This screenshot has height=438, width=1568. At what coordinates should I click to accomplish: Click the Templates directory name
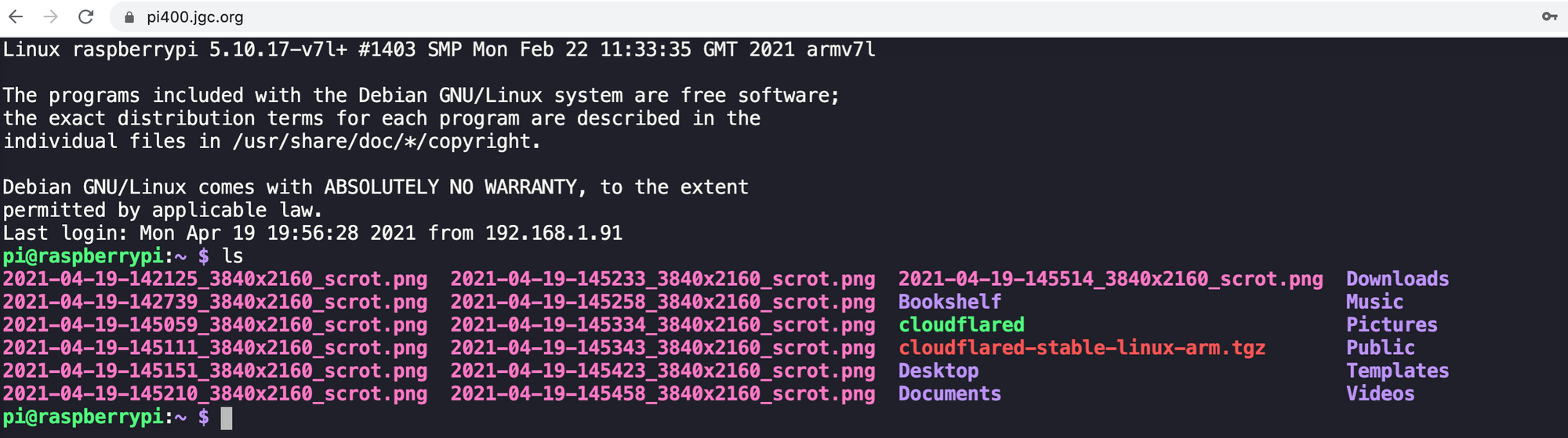1397,371
